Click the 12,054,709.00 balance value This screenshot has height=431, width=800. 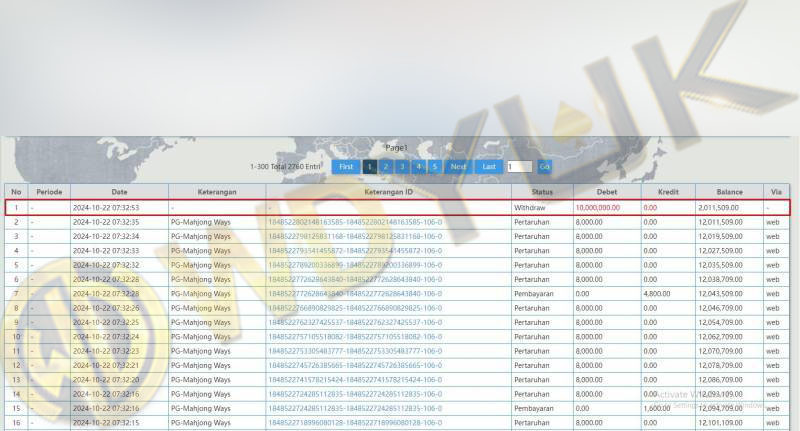[x=720, y=322]
